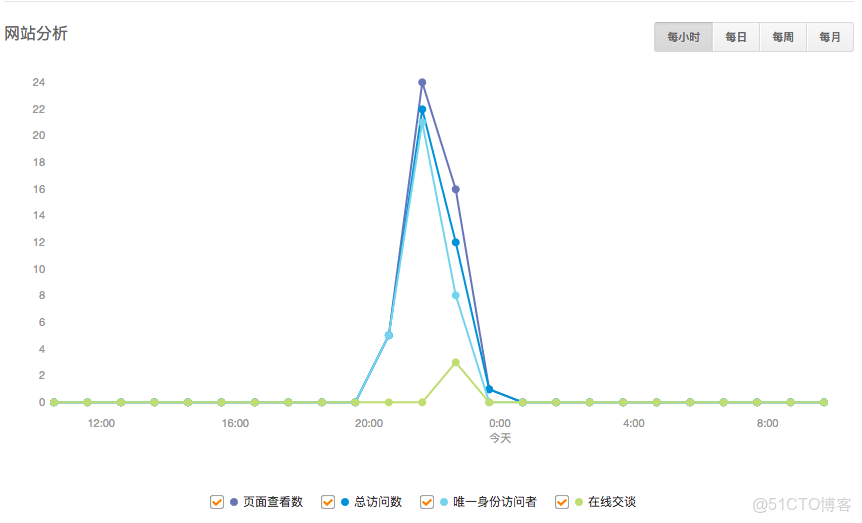Switch to 每月 monthly view tab
The width and height of the screenshot is (862, 523).
coord(830,37)
